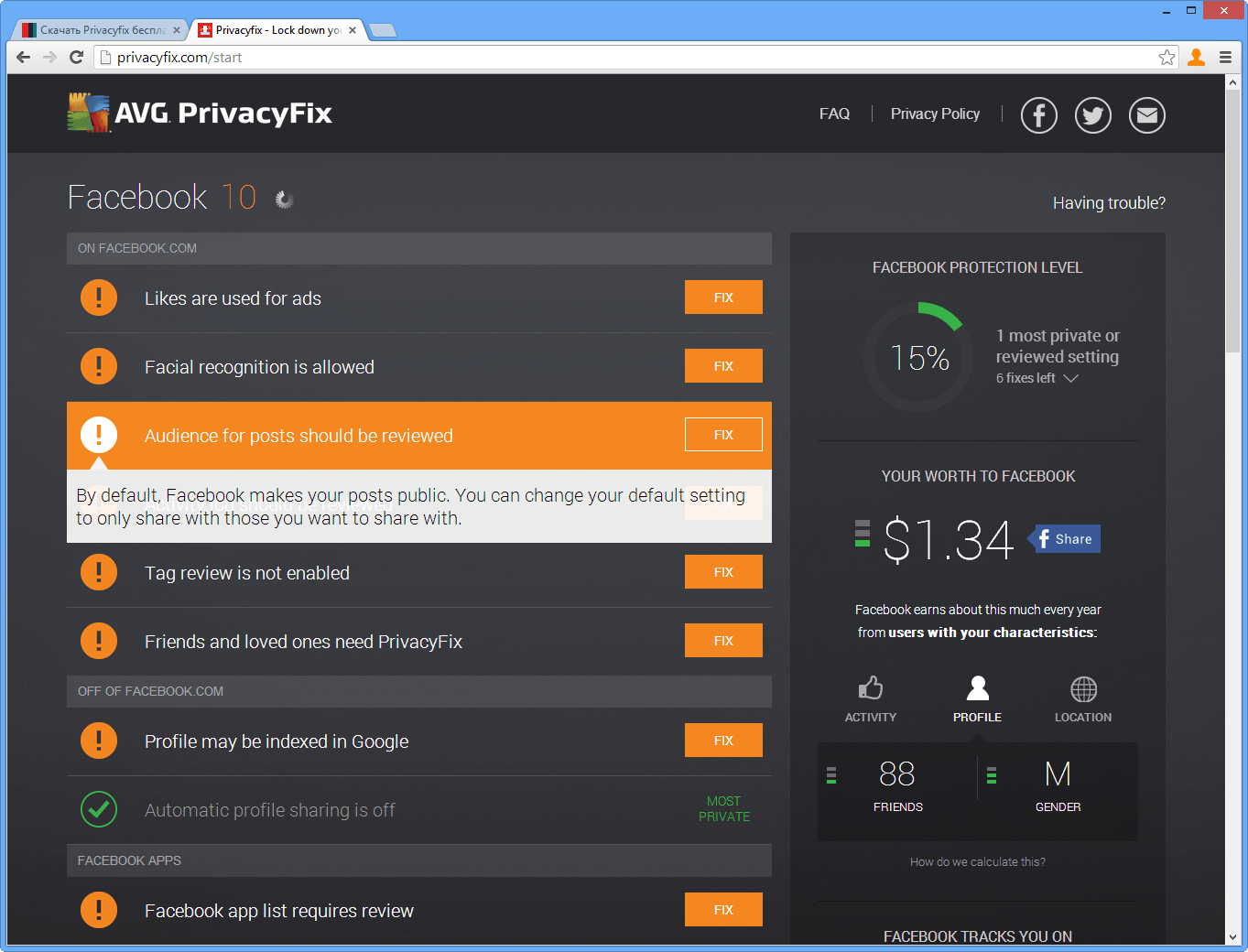This screenshot has height=952, width=1248.
Task: Click the page vertical scrollbar thumb
Action: point(1232,221)
